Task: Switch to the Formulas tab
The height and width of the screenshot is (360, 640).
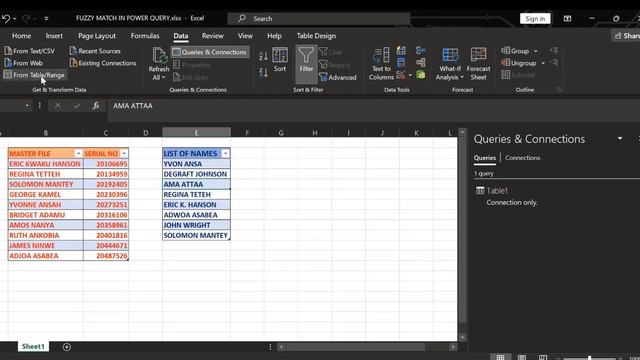Action: click(x=145, y=36)
